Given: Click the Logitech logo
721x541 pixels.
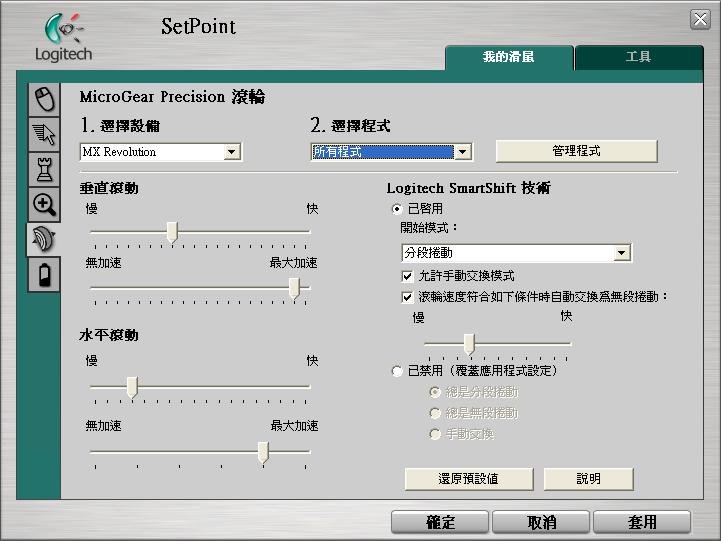Looking at the screenshot, I should [63, 38].
